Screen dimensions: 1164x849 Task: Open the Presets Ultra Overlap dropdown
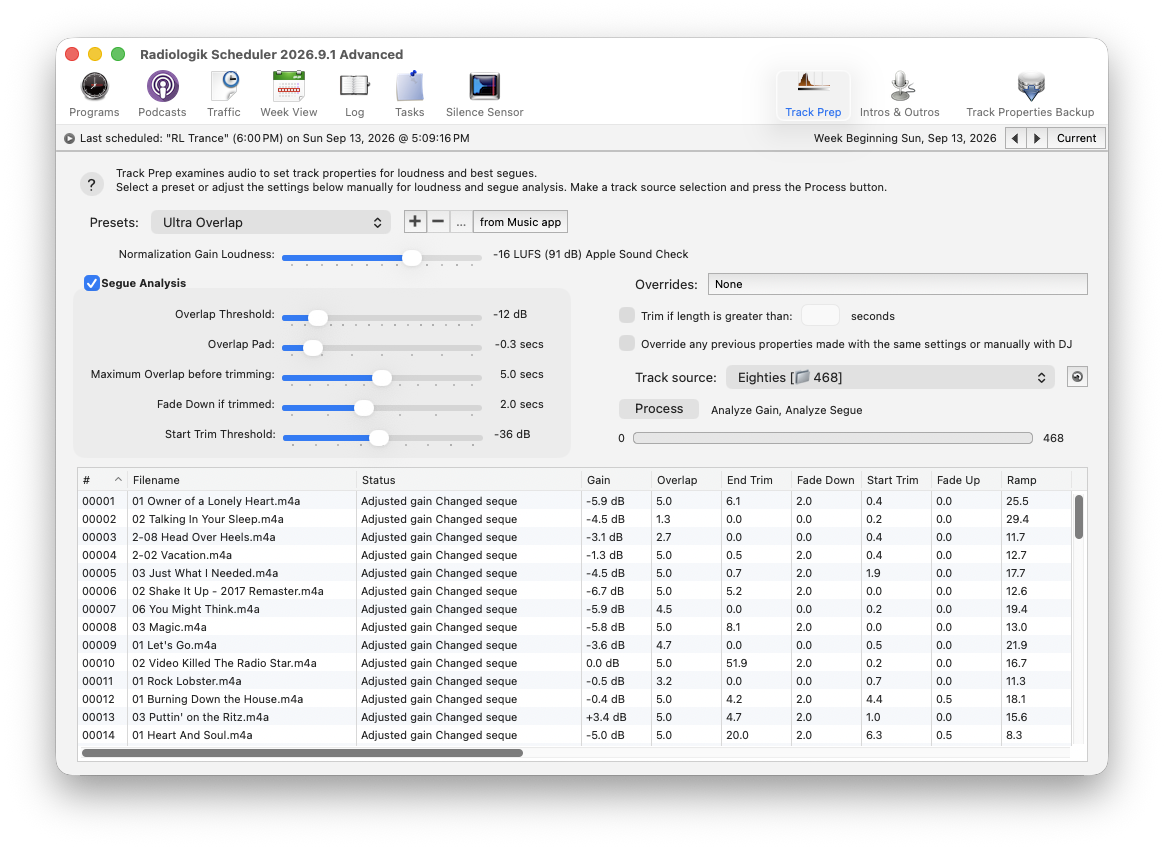(271, 223)
